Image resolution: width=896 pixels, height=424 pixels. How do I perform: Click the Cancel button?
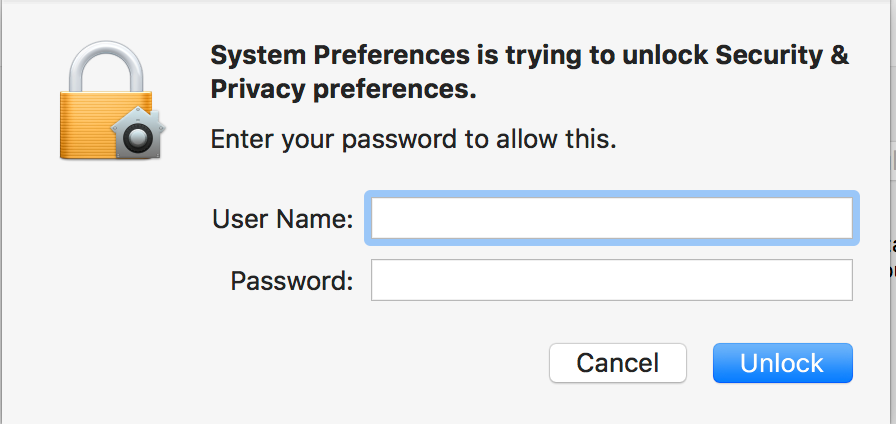pos(618,363)
